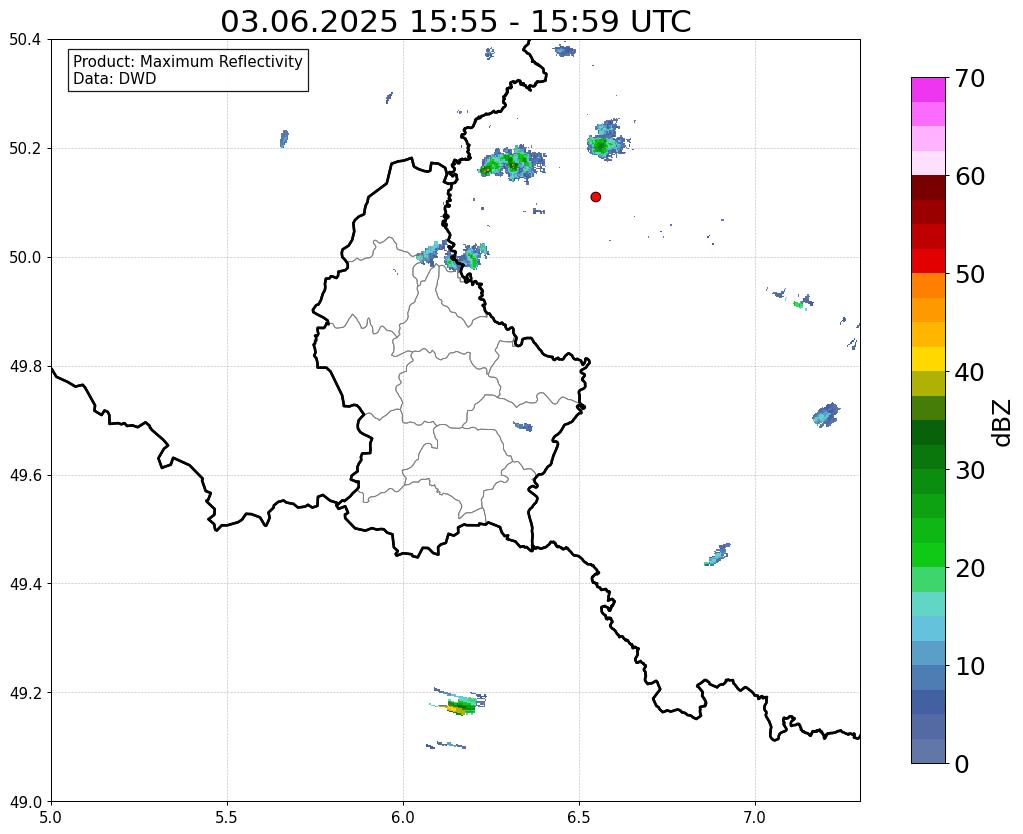This screenshot has height=834, width=1023.
Task: Click the latitude axis label 49.2
Action: [x=25, y=693]
